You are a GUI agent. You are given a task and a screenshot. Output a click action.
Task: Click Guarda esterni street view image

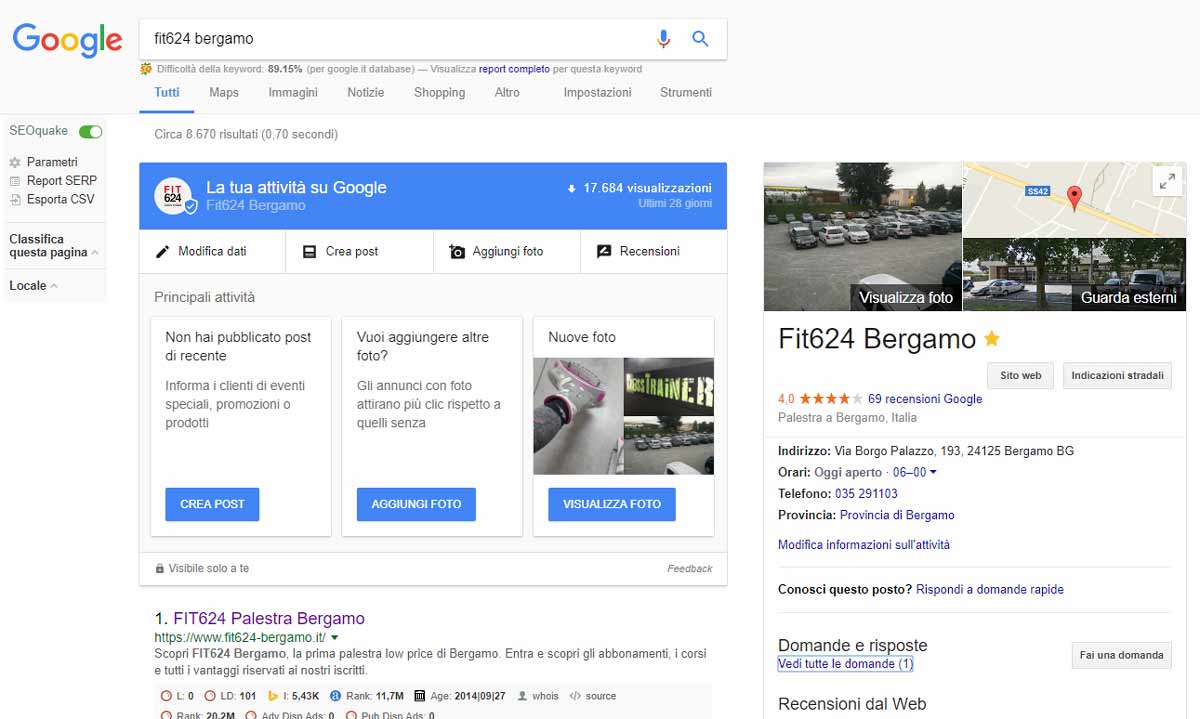pos(1074,274)
